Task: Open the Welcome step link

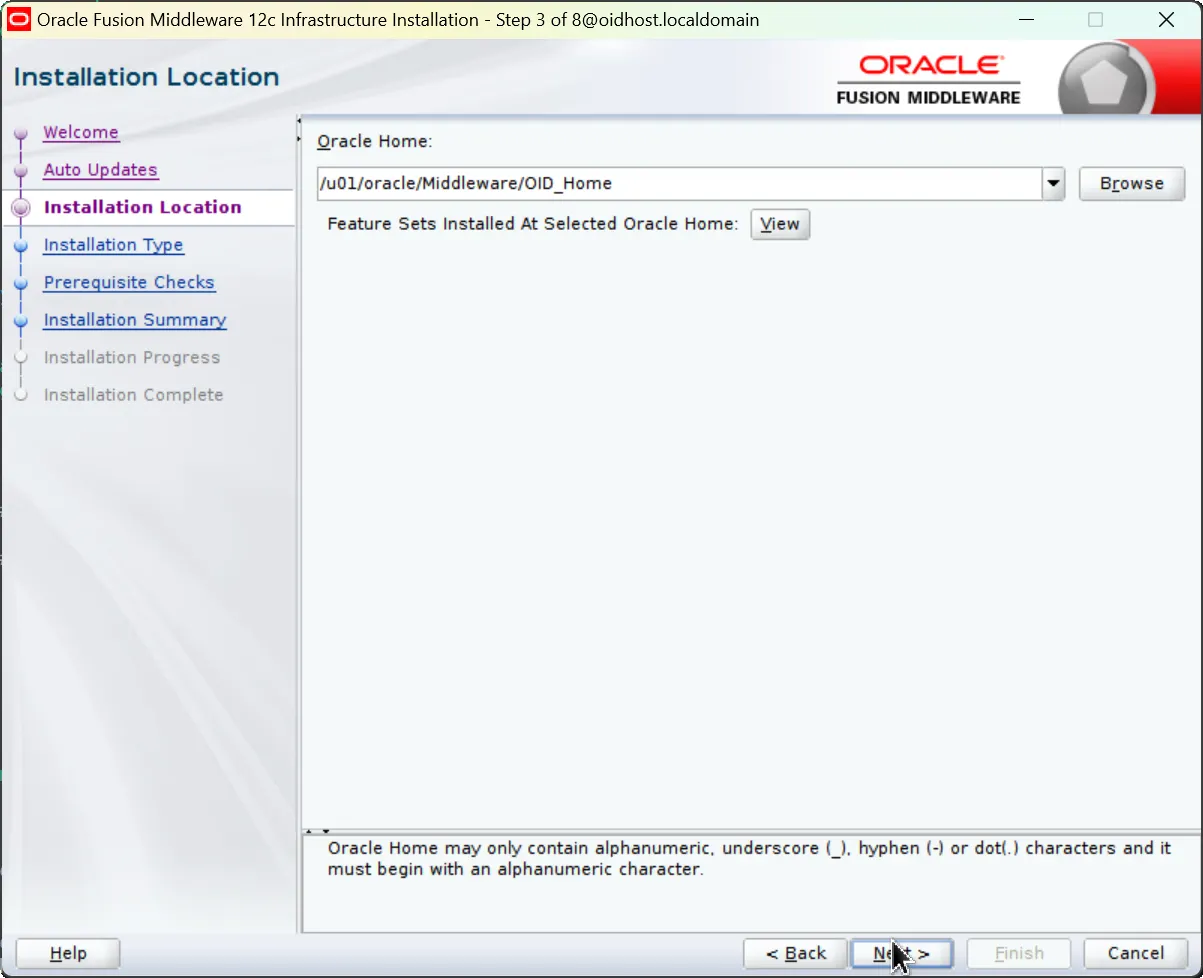Action: click(x=81, y=132)
